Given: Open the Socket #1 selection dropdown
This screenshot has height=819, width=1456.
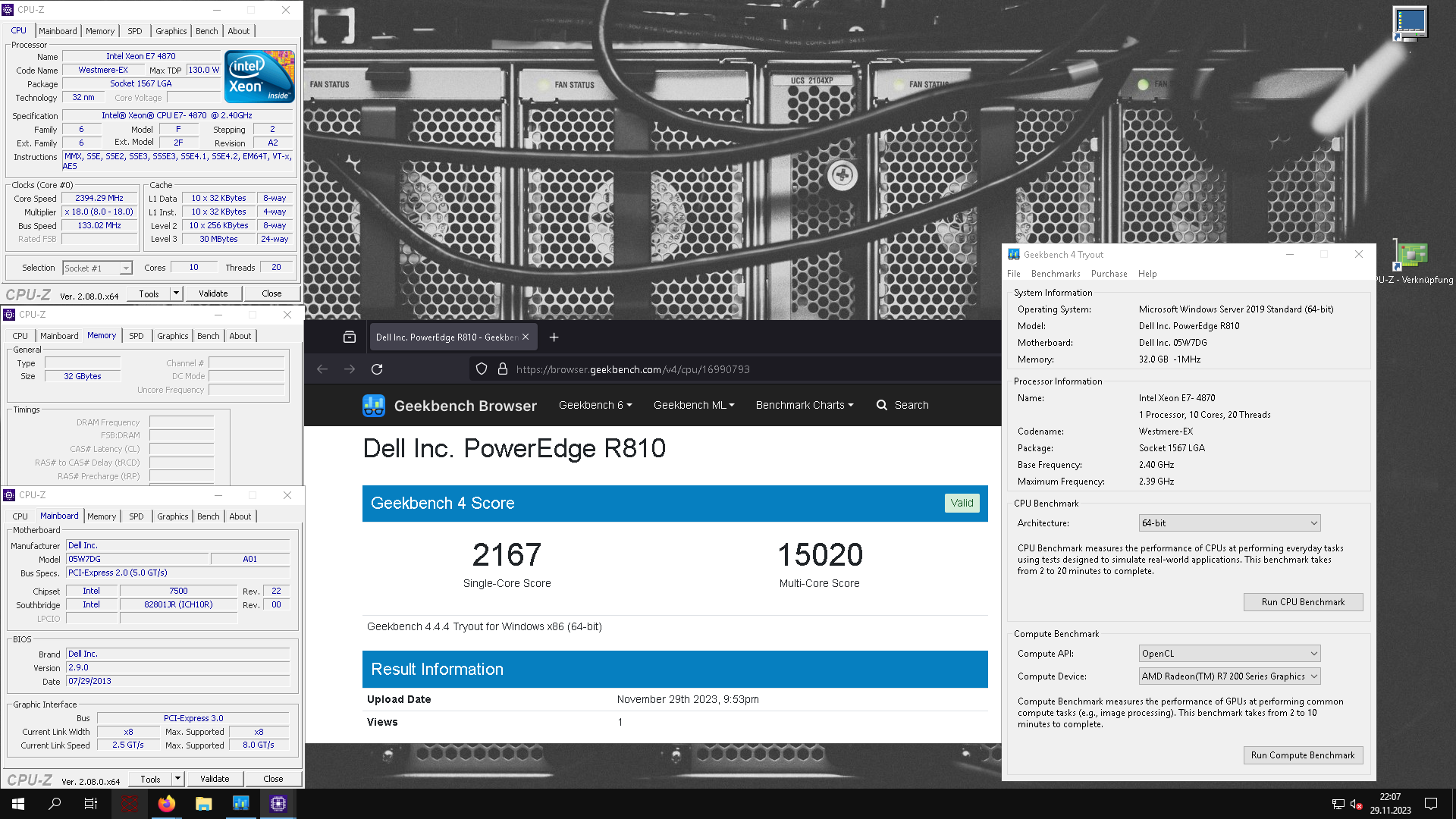Looking at the screenshot, I should point(98,268).
